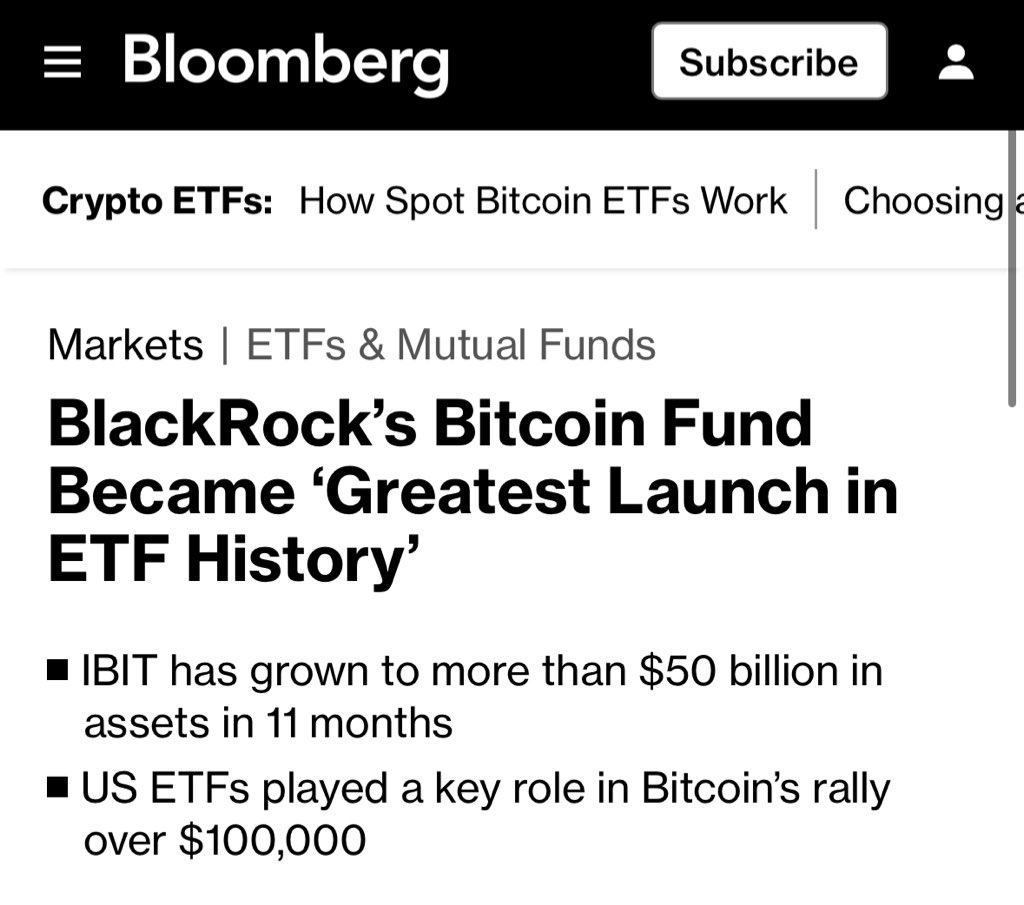
Task: Click the Bloomberg logo
Action: click(285, 62)
